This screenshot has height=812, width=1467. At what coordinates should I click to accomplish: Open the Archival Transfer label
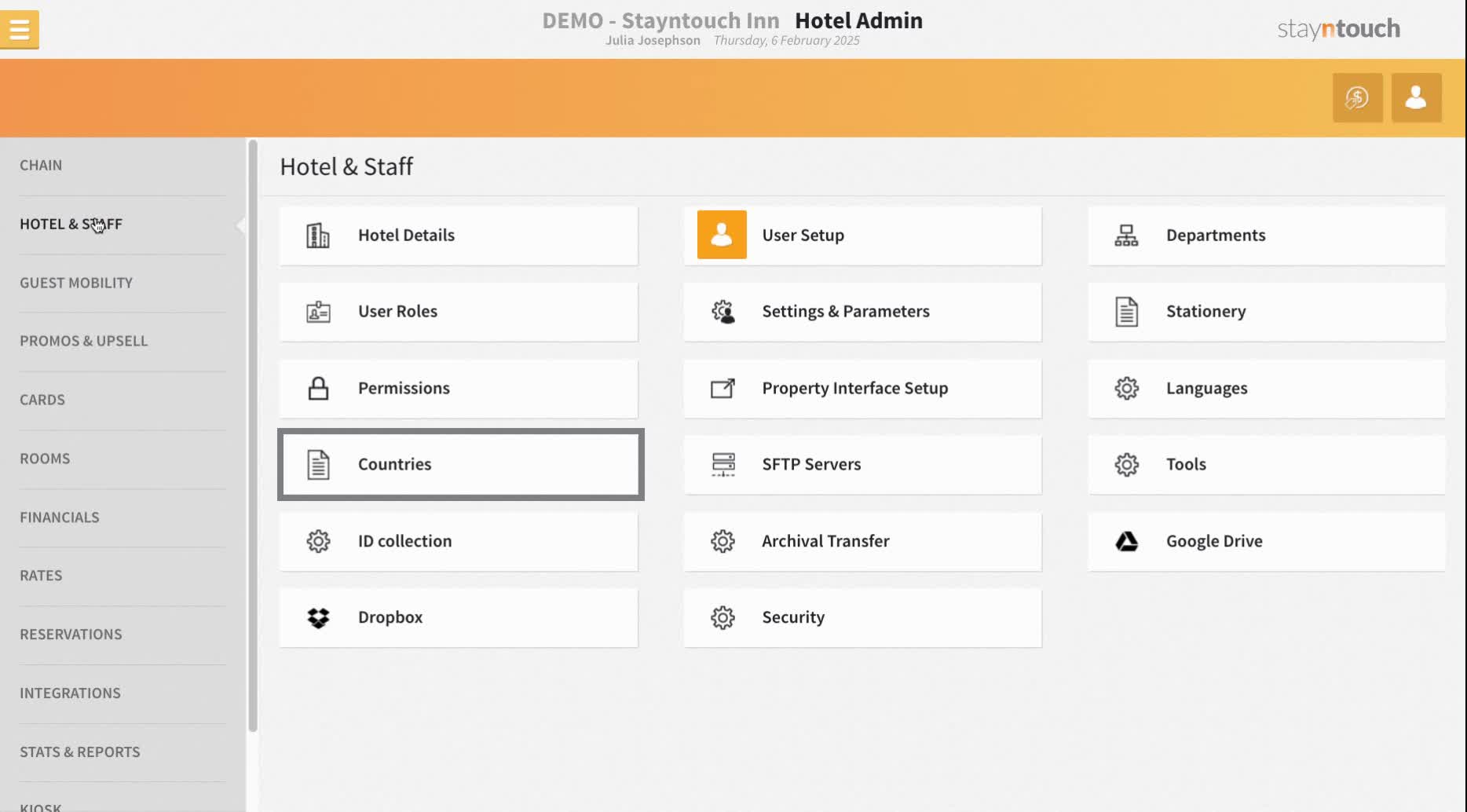click(x=825, y=541)
